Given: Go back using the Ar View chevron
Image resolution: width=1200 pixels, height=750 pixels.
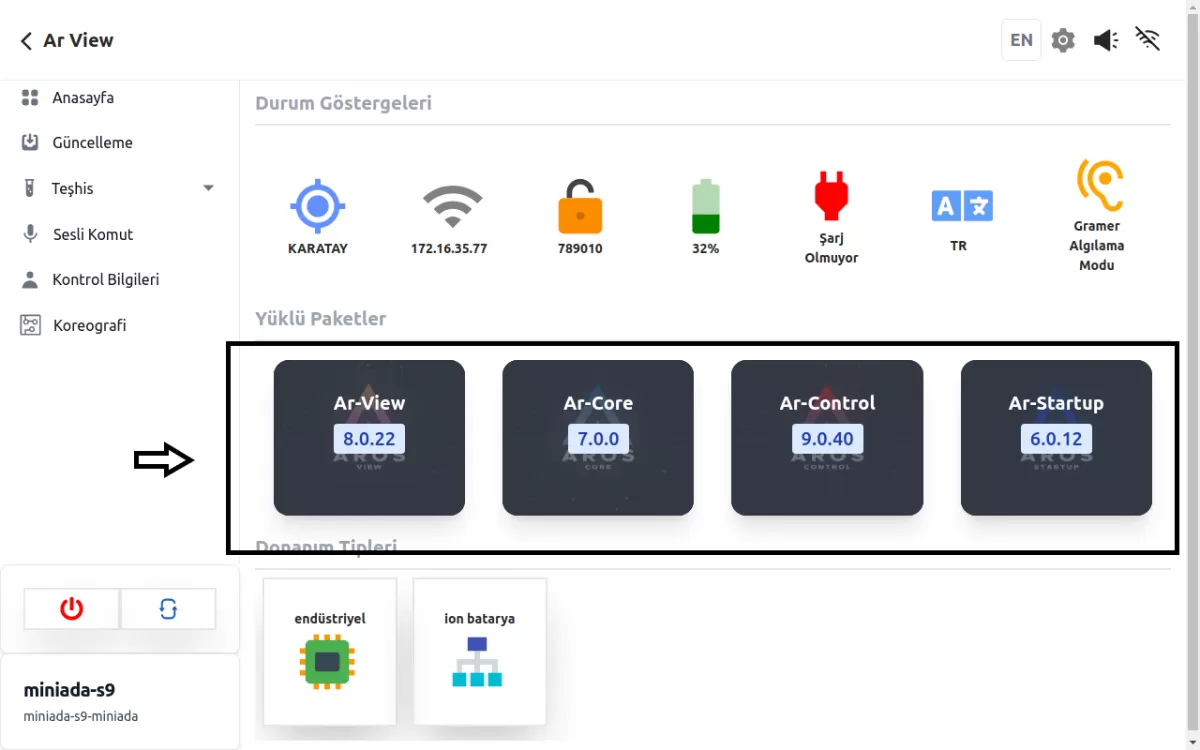Looking at the screenshot, I should tap(27, 41).
